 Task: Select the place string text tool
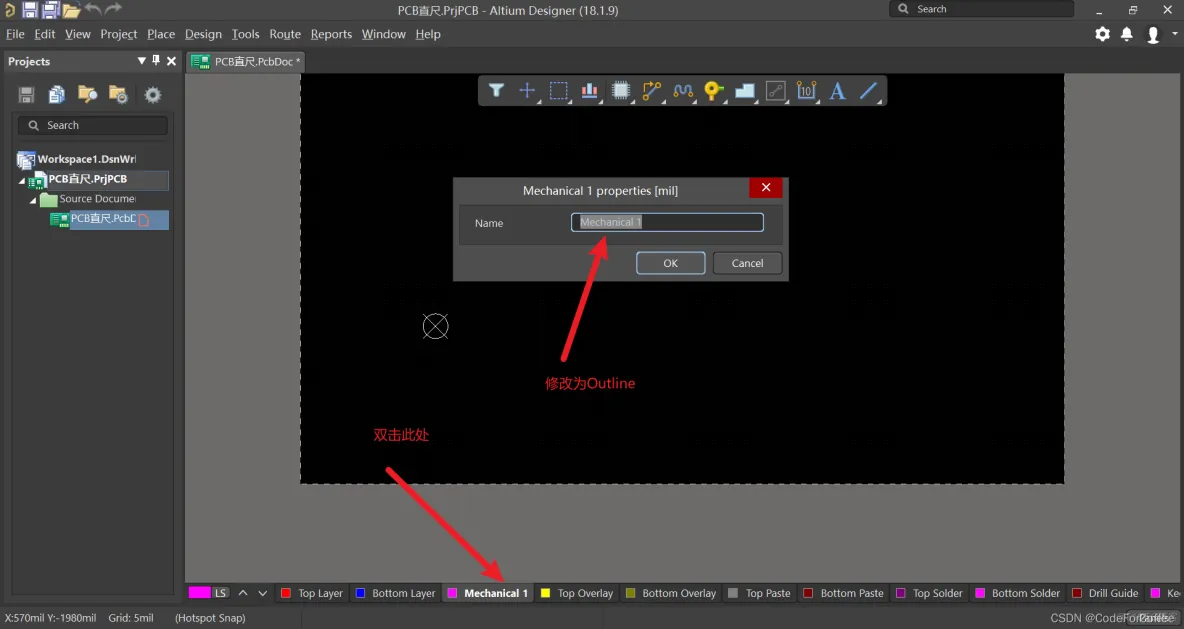click(x=837, y=91)
